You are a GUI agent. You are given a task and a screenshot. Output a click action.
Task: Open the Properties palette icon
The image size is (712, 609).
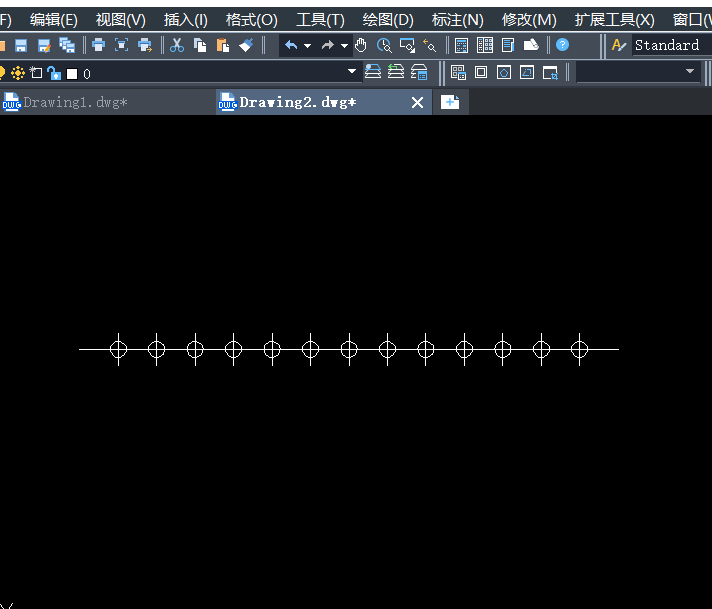[x=461, y=45]
